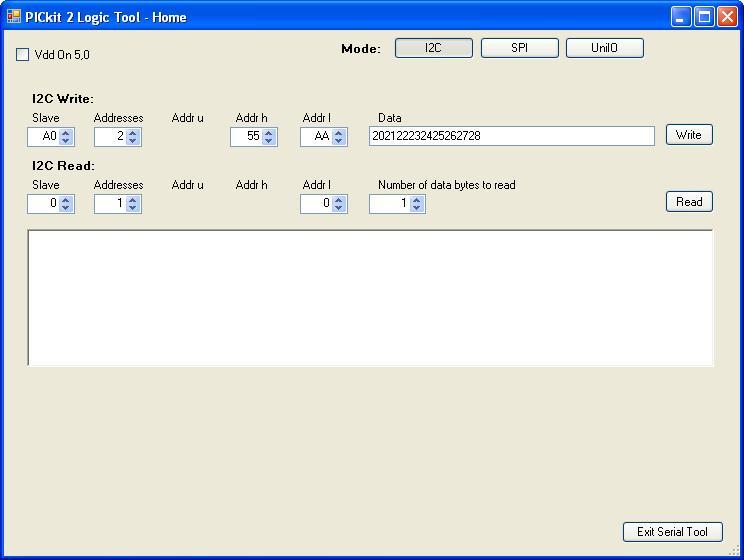Viewport: 744px width, 560px height.
Task: Decrease I2C Read Addresses count
Action: (x=133, y=208)
